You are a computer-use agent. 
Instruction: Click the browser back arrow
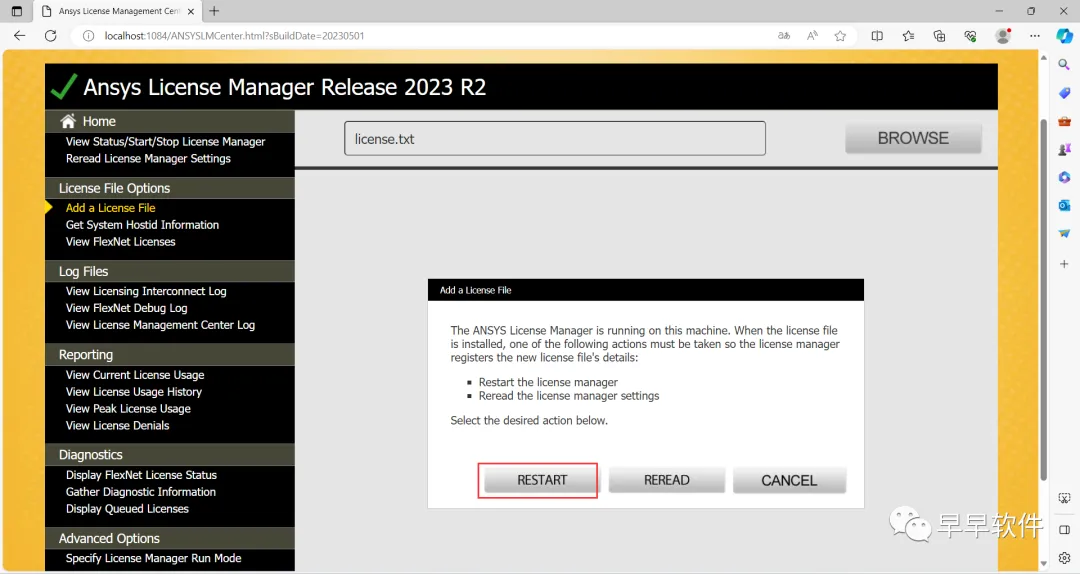tap(19, 36)
